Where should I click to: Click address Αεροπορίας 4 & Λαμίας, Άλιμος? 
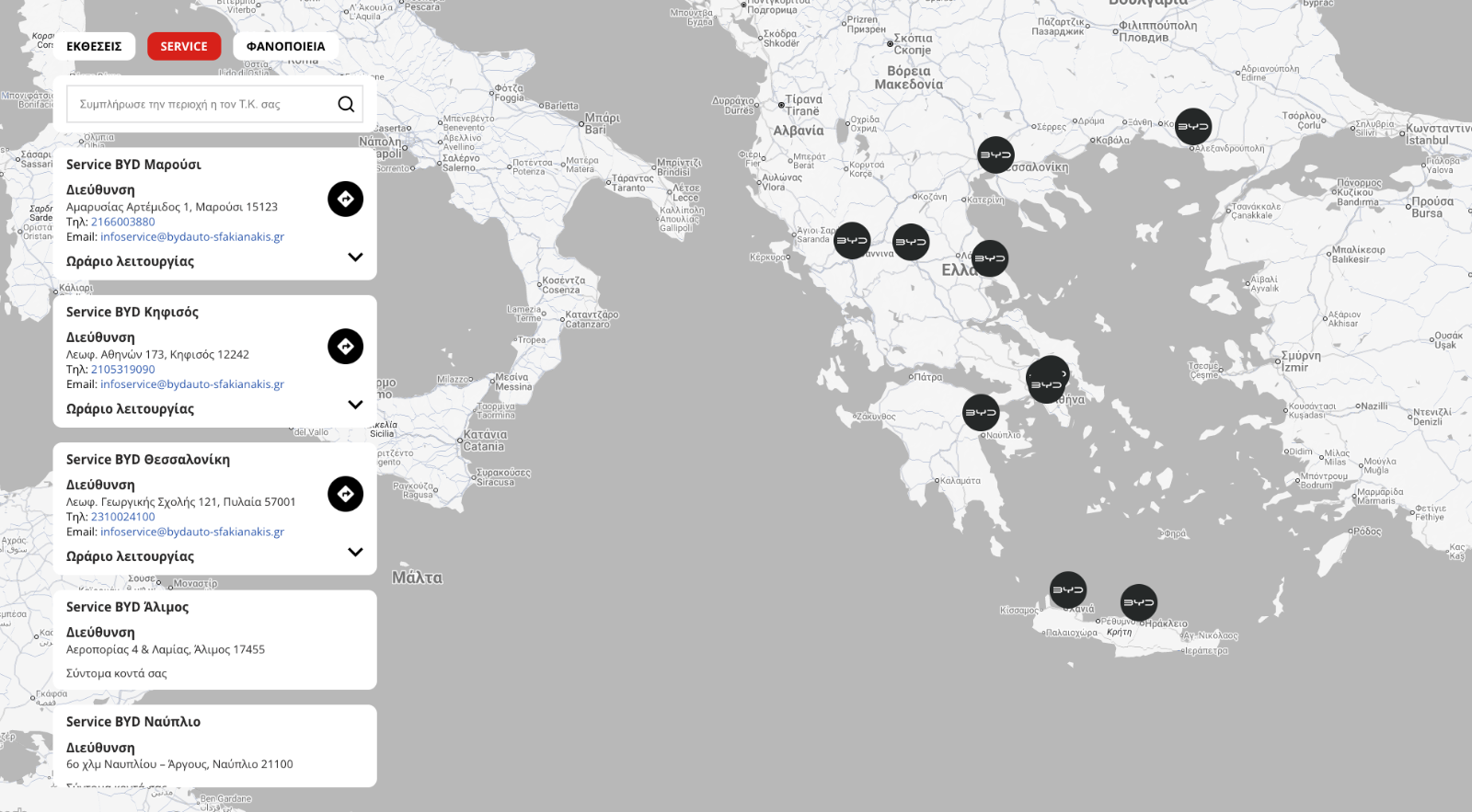point(166,649)
